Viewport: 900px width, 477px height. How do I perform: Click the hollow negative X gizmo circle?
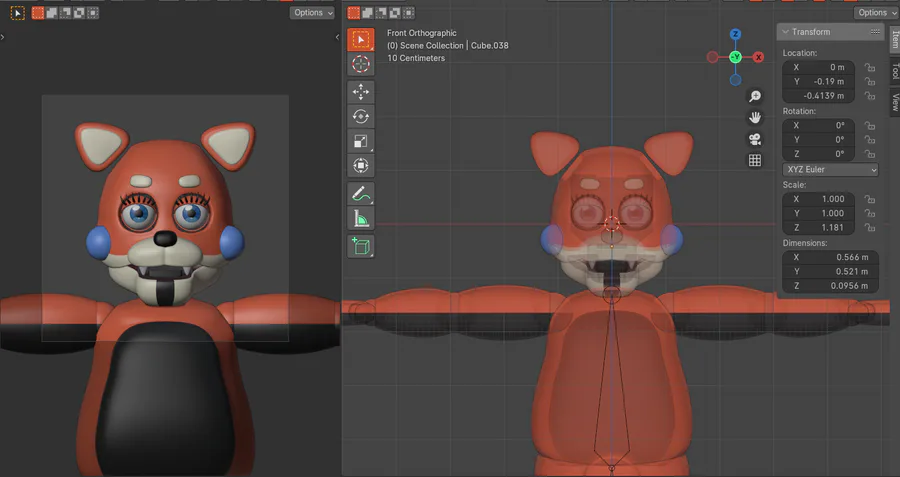pos(712,57)
